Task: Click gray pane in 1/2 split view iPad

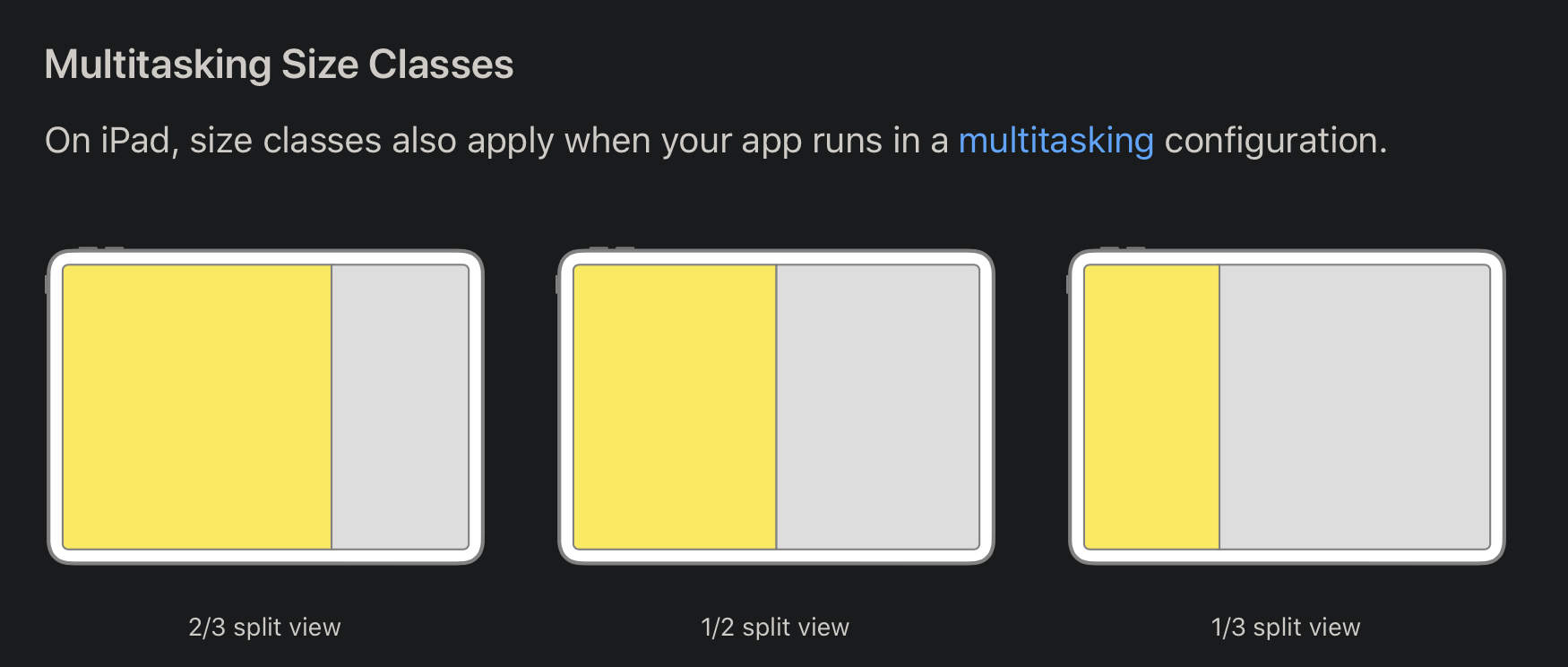Action: point(877,406)
